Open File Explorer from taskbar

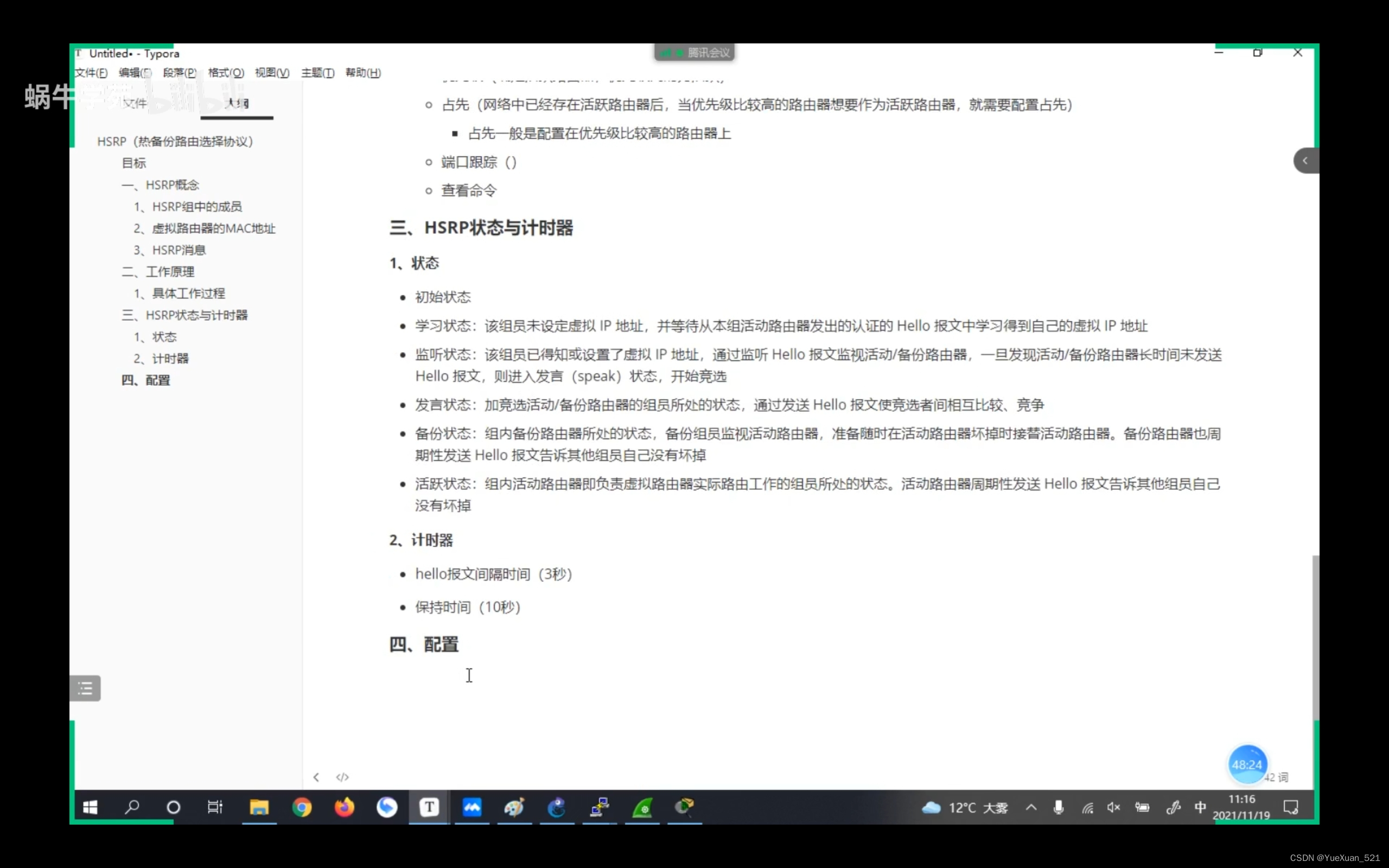(x=259, y=808)
